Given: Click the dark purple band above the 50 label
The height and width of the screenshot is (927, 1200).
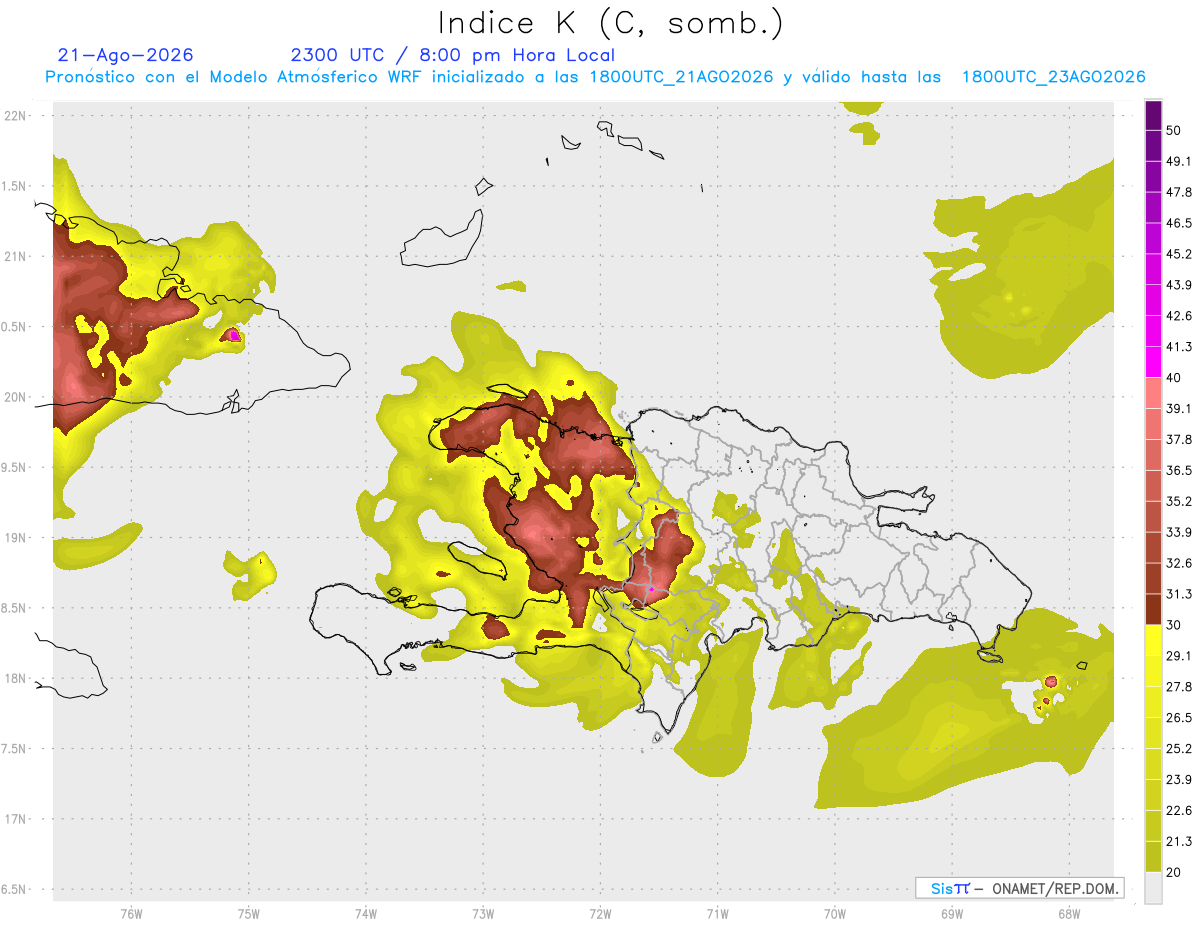Looking at the screenshot, I should pos(1153,115).
